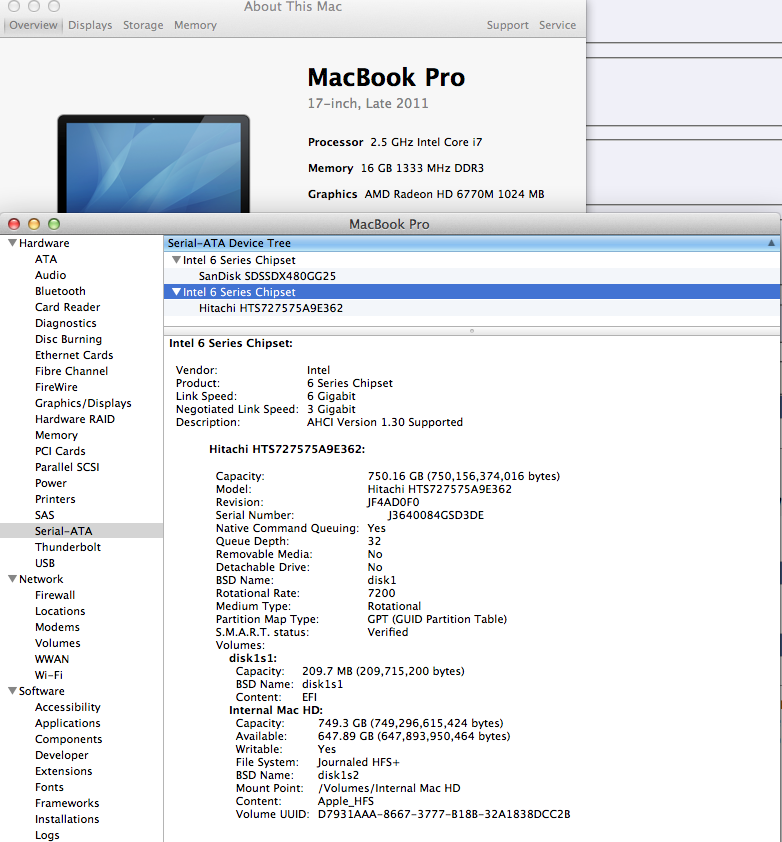Select Printers in the sidebar
The height and width of the screenshot is (842, 782).
click(x=55, y=499)
